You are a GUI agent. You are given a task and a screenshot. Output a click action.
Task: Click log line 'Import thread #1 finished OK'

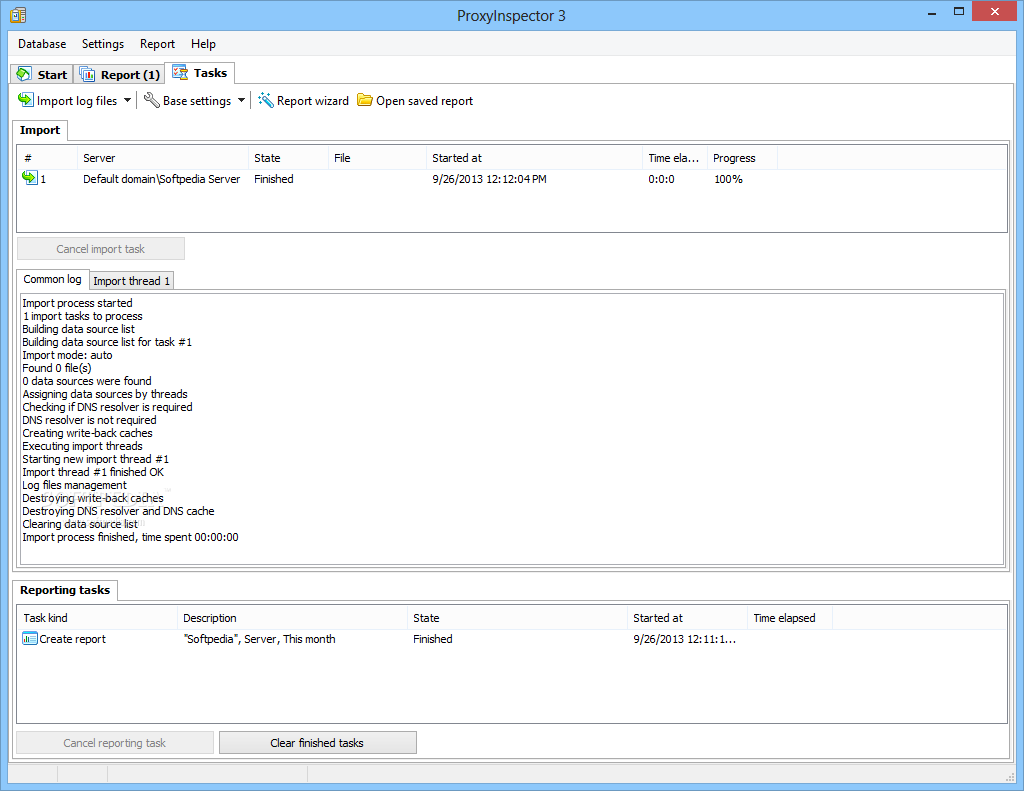[x=93, y=472]
